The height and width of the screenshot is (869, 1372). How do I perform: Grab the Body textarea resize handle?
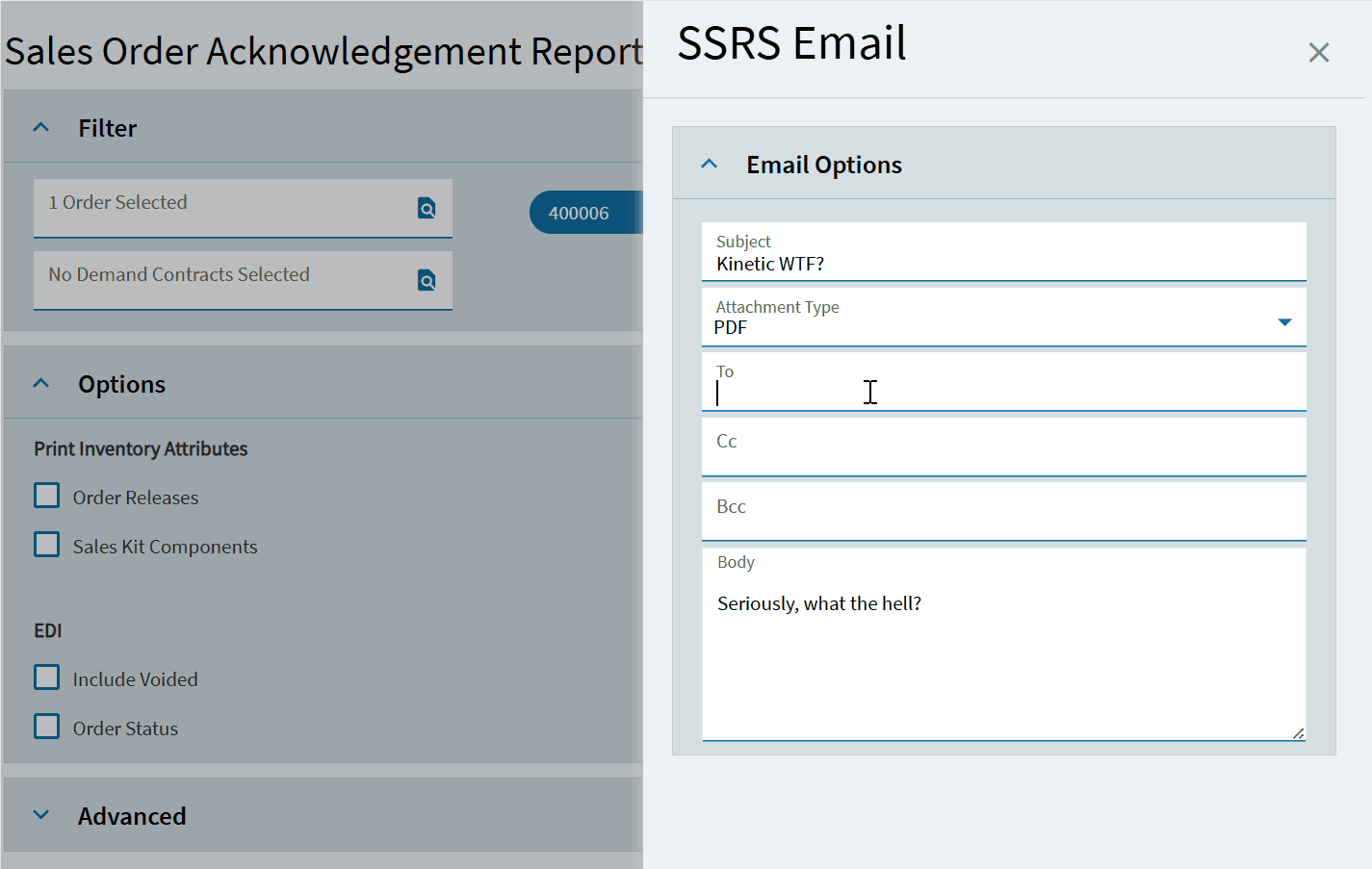click(x=1299, y=733)
